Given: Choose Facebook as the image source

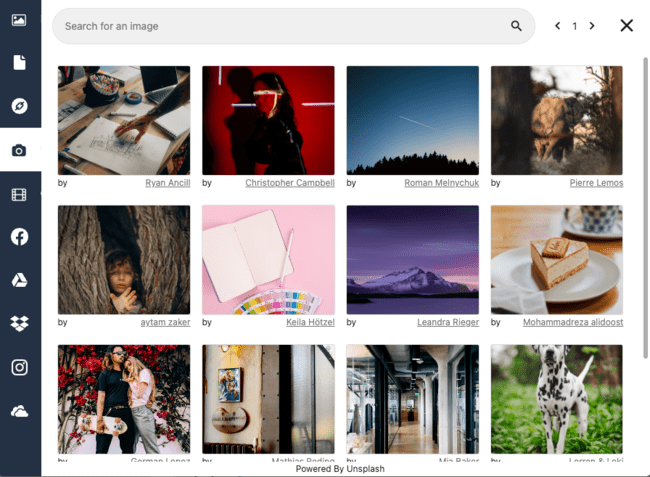Looking at the screenshot, I should (19, 237).
